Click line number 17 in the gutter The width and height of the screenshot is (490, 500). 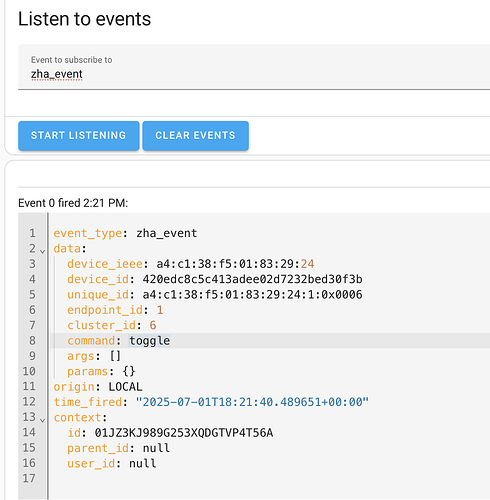coord(29,479)
